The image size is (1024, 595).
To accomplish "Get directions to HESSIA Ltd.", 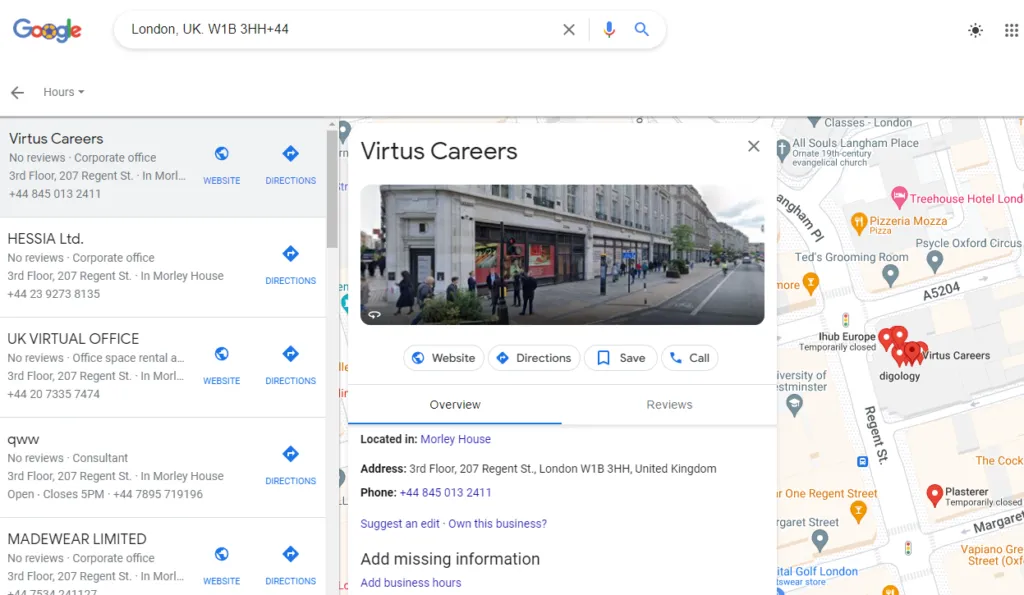I will (x=291, y=265).
